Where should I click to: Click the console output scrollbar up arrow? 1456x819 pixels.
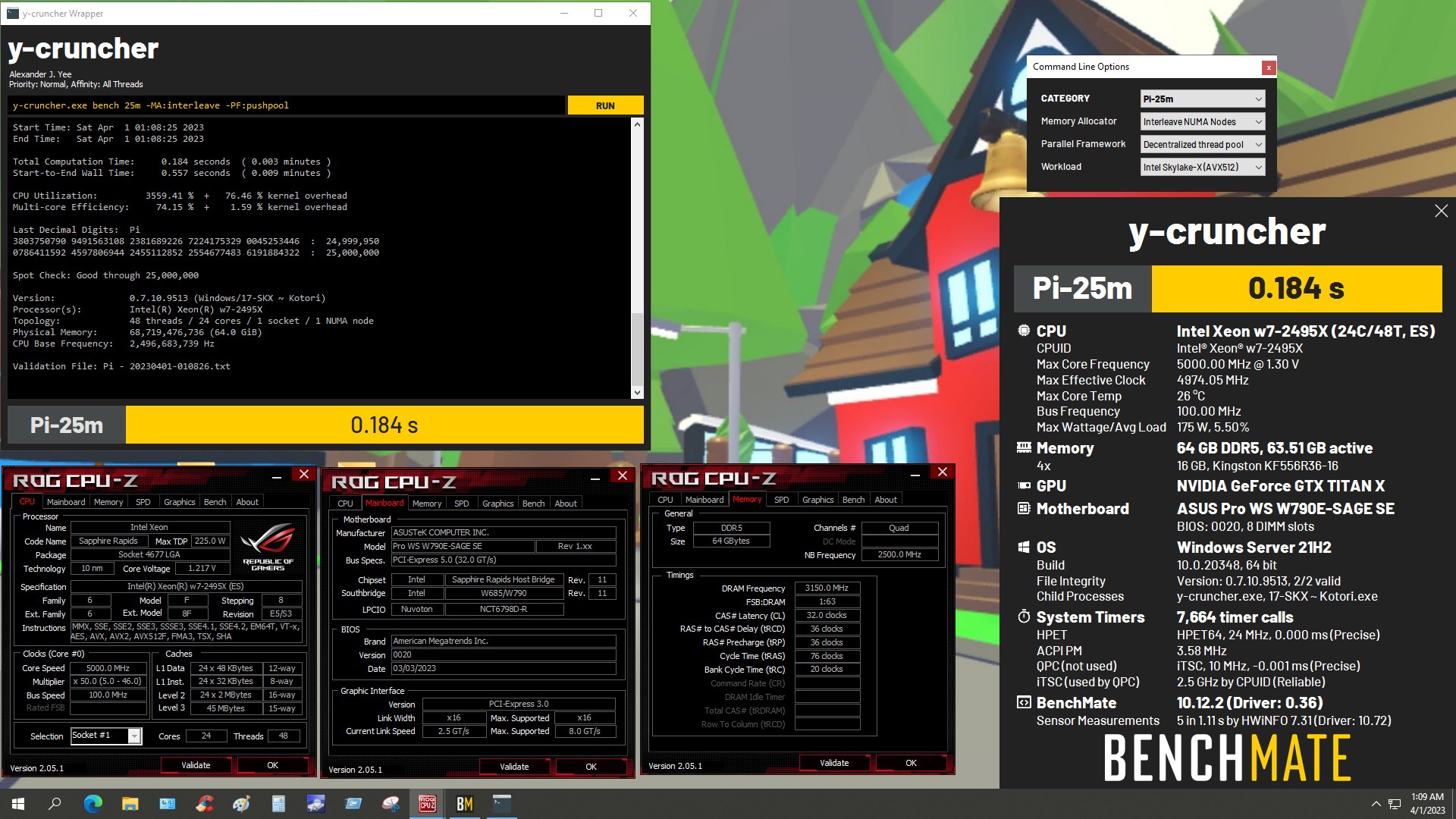click(x=637, y=124)
